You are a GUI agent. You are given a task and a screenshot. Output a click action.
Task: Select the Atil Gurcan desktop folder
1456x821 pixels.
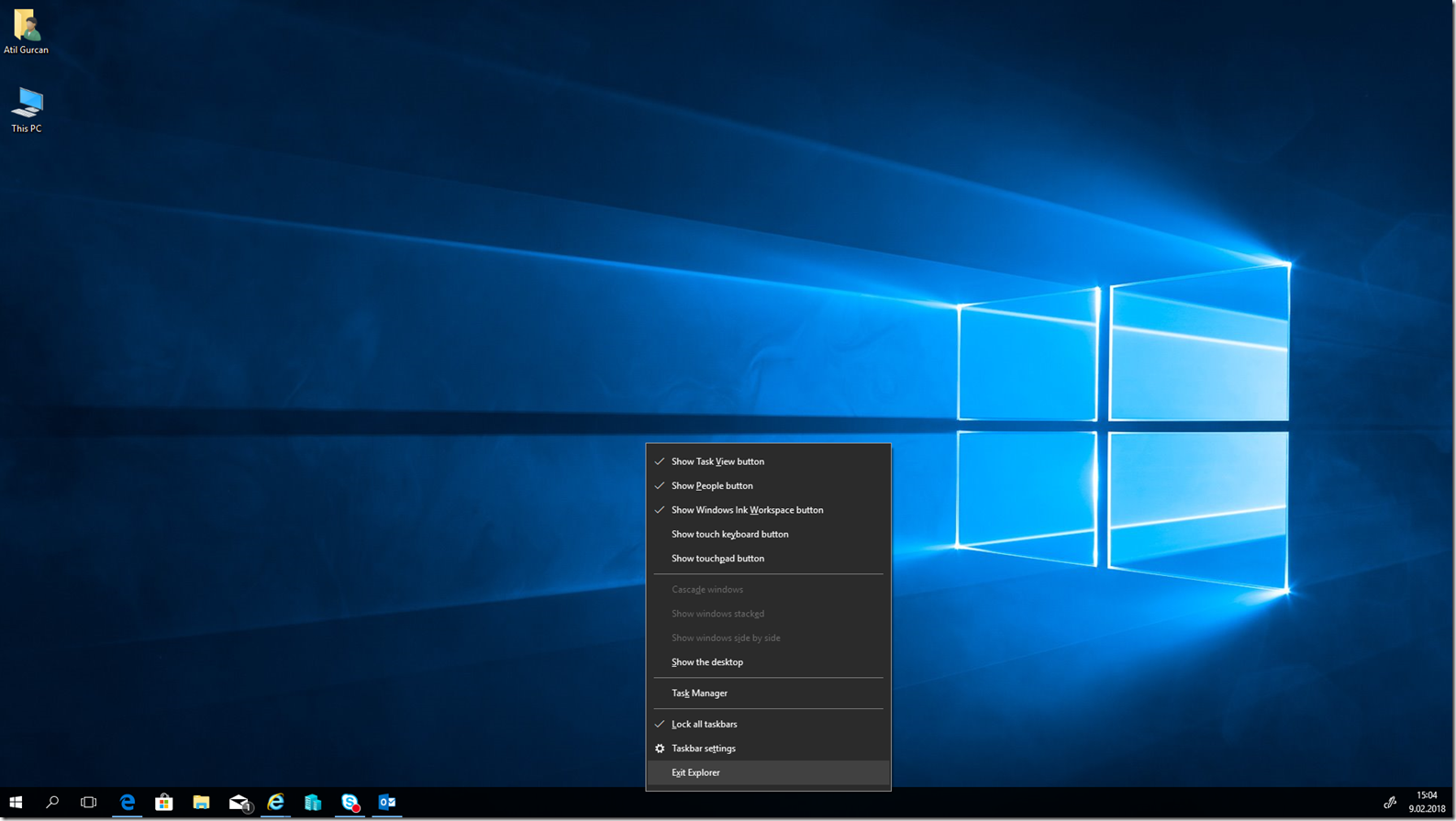pos(26,32)
